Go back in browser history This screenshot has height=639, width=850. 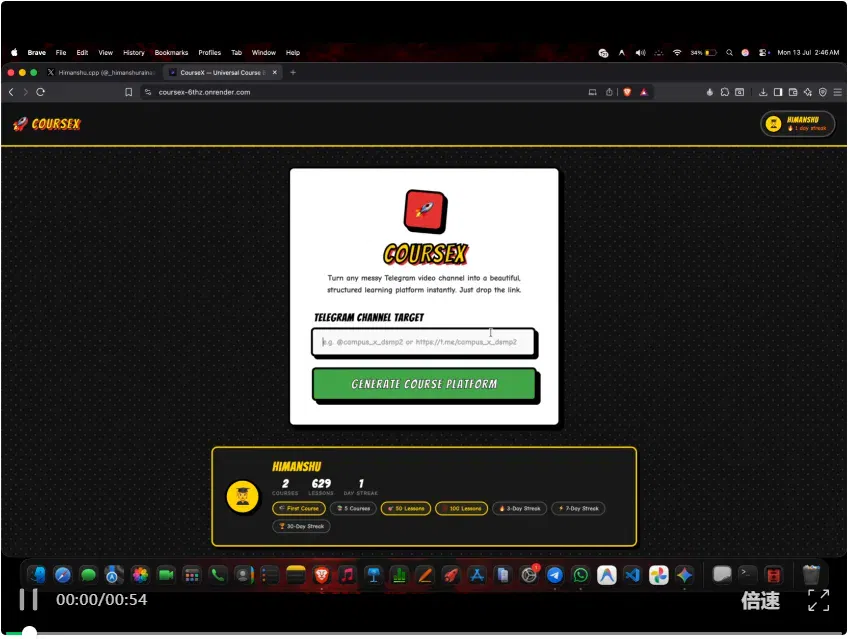pos(11,92)
